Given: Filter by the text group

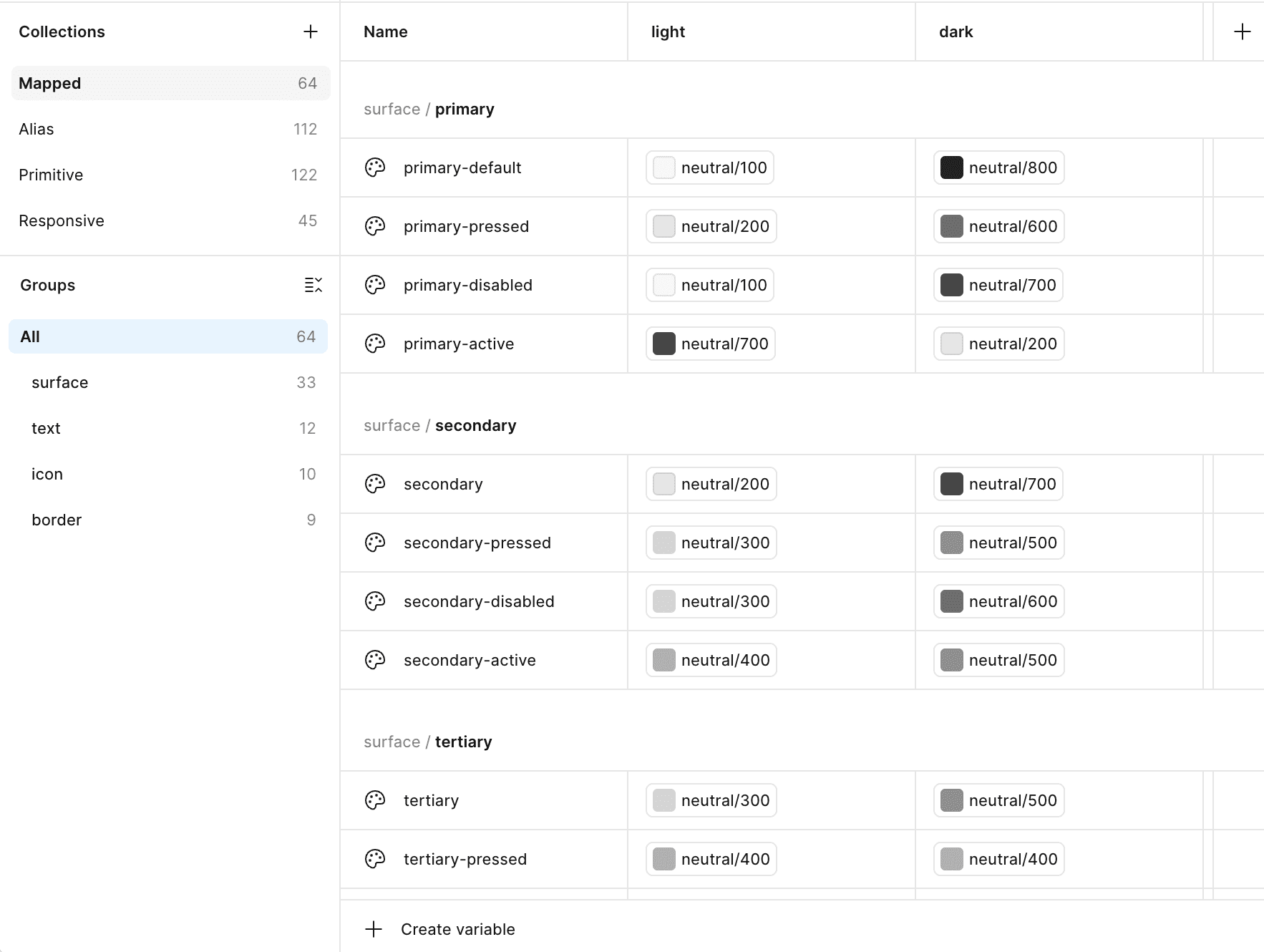Looking at the screenshot, I should pos(168,428).
